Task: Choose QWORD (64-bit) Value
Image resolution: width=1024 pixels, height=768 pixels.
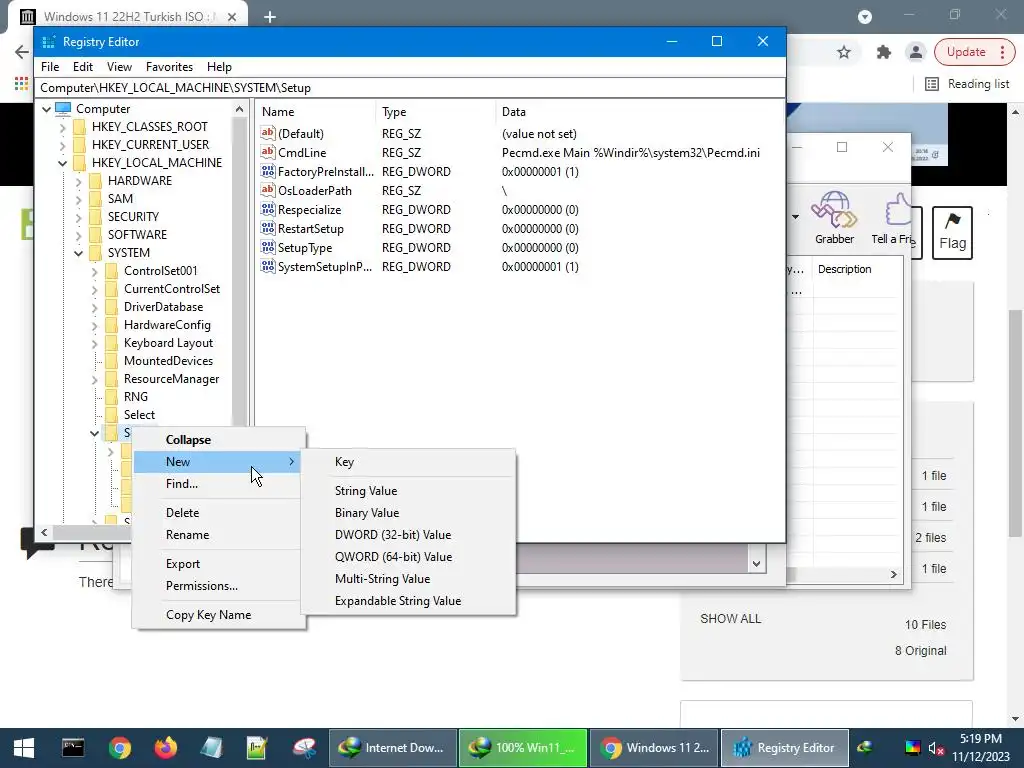Action: pos(408,556)
